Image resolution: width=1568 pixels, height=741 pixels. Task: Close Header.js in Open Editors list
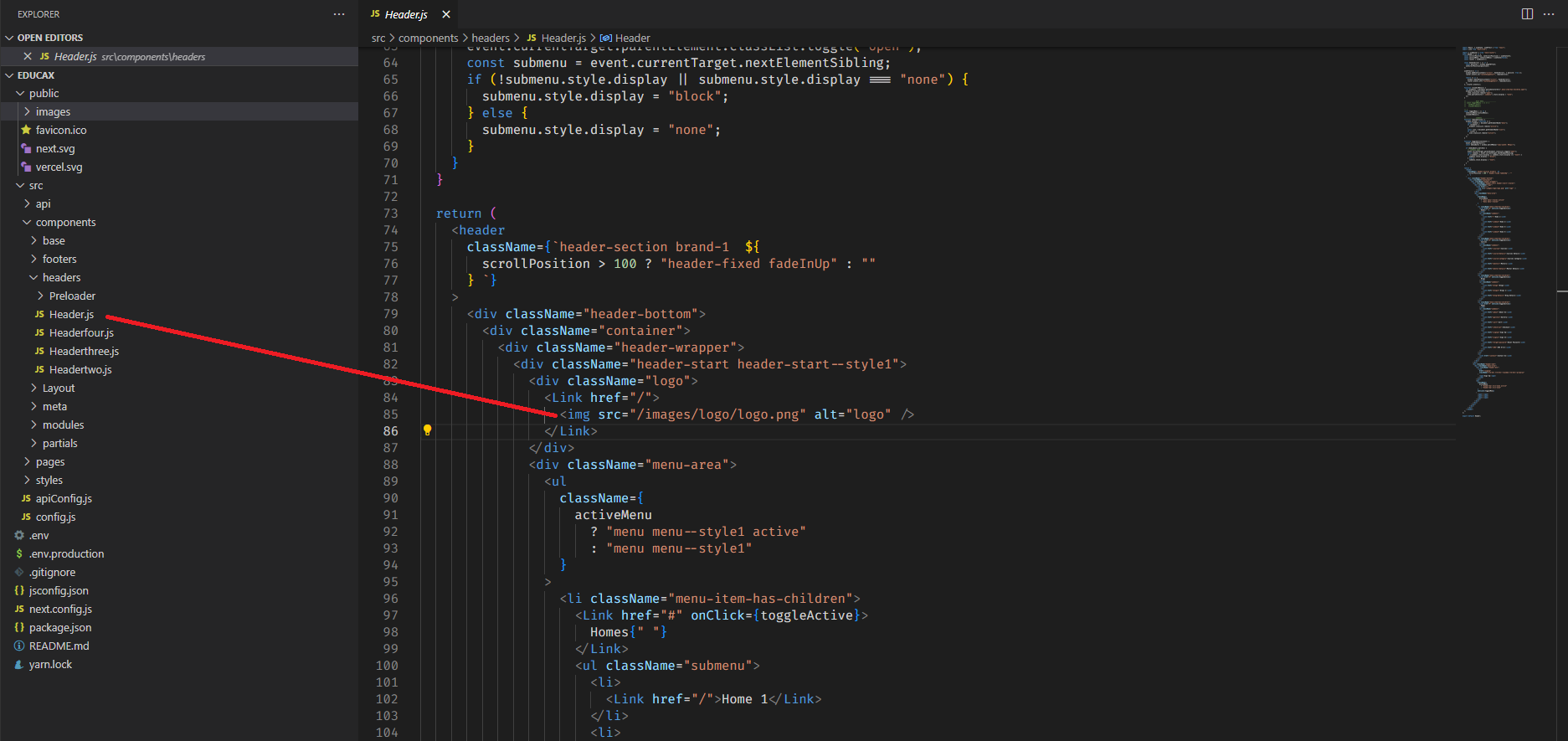28,56
